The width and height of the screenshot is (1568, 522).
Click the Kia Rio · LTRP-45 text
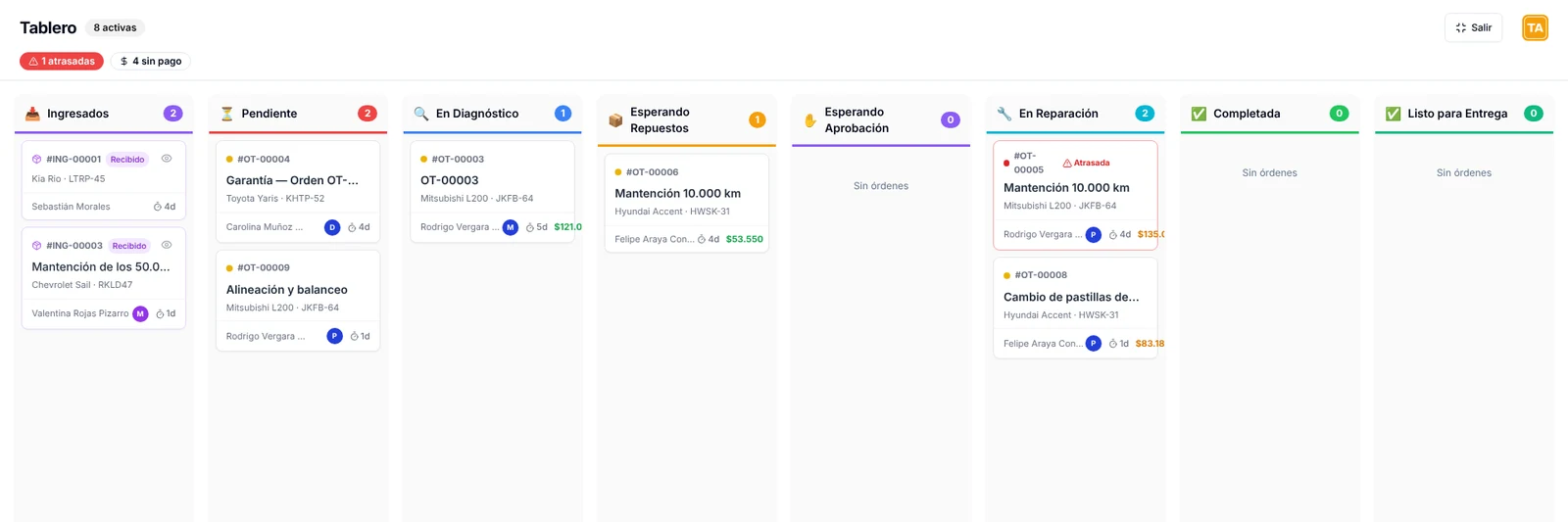point(69,179)
